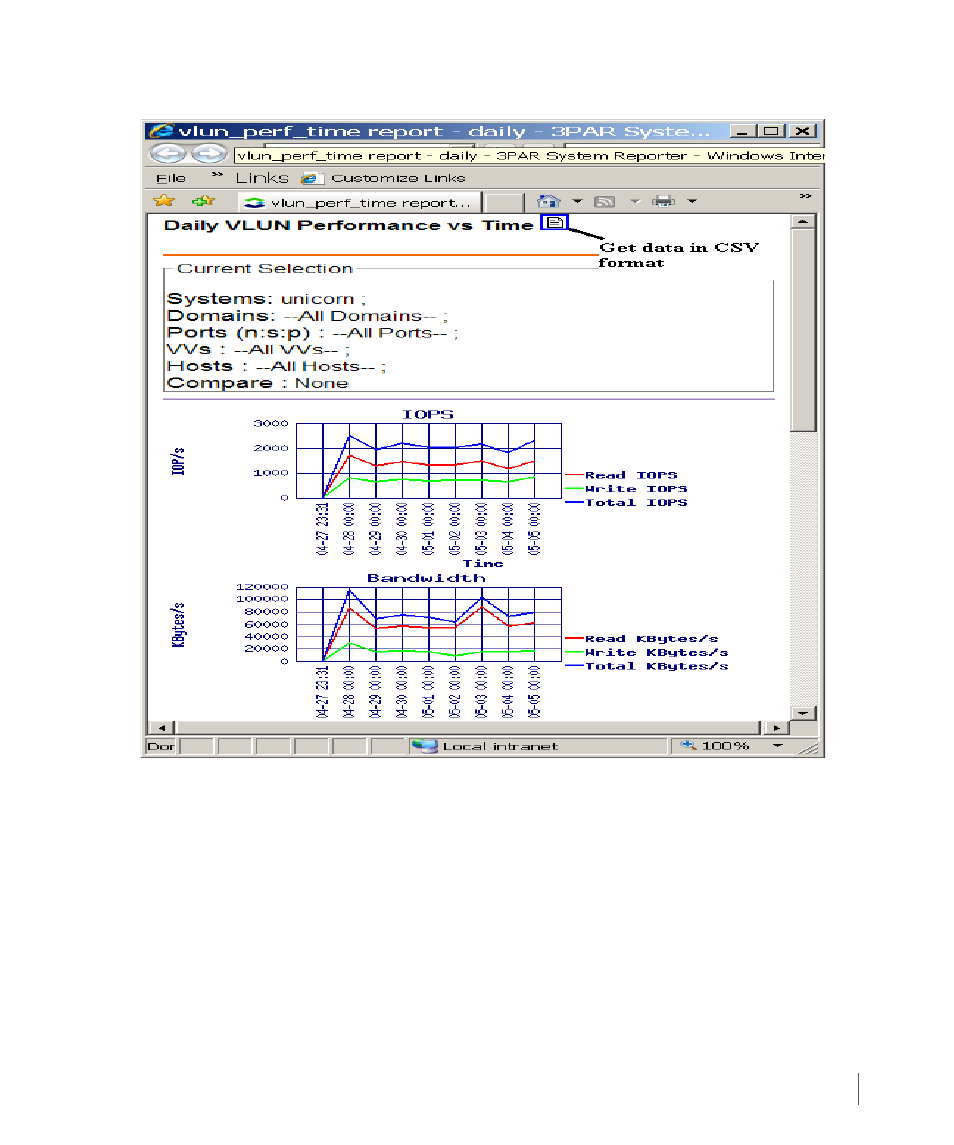Minimize the browser window
The width and height of the screenshot is (954, 1145).
[742, 131]
